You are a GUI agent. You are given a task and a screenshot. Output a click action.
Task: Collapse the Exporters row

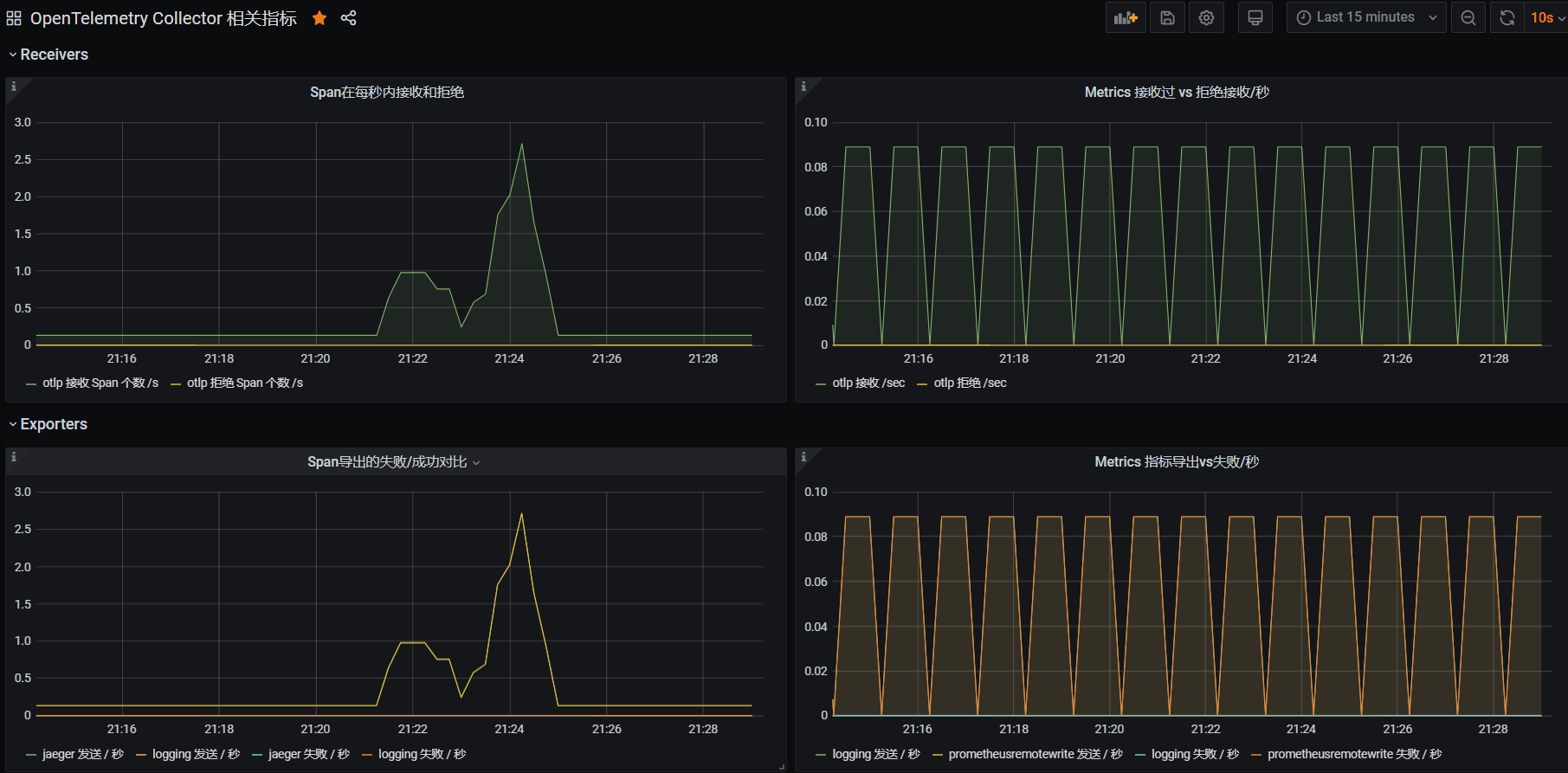(48, 424)
